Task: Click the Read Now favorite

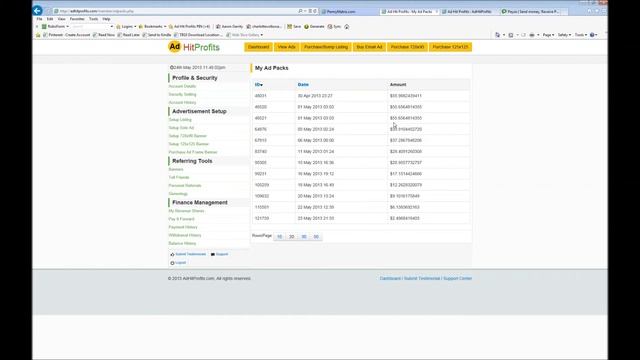Action: pos(104,35)
